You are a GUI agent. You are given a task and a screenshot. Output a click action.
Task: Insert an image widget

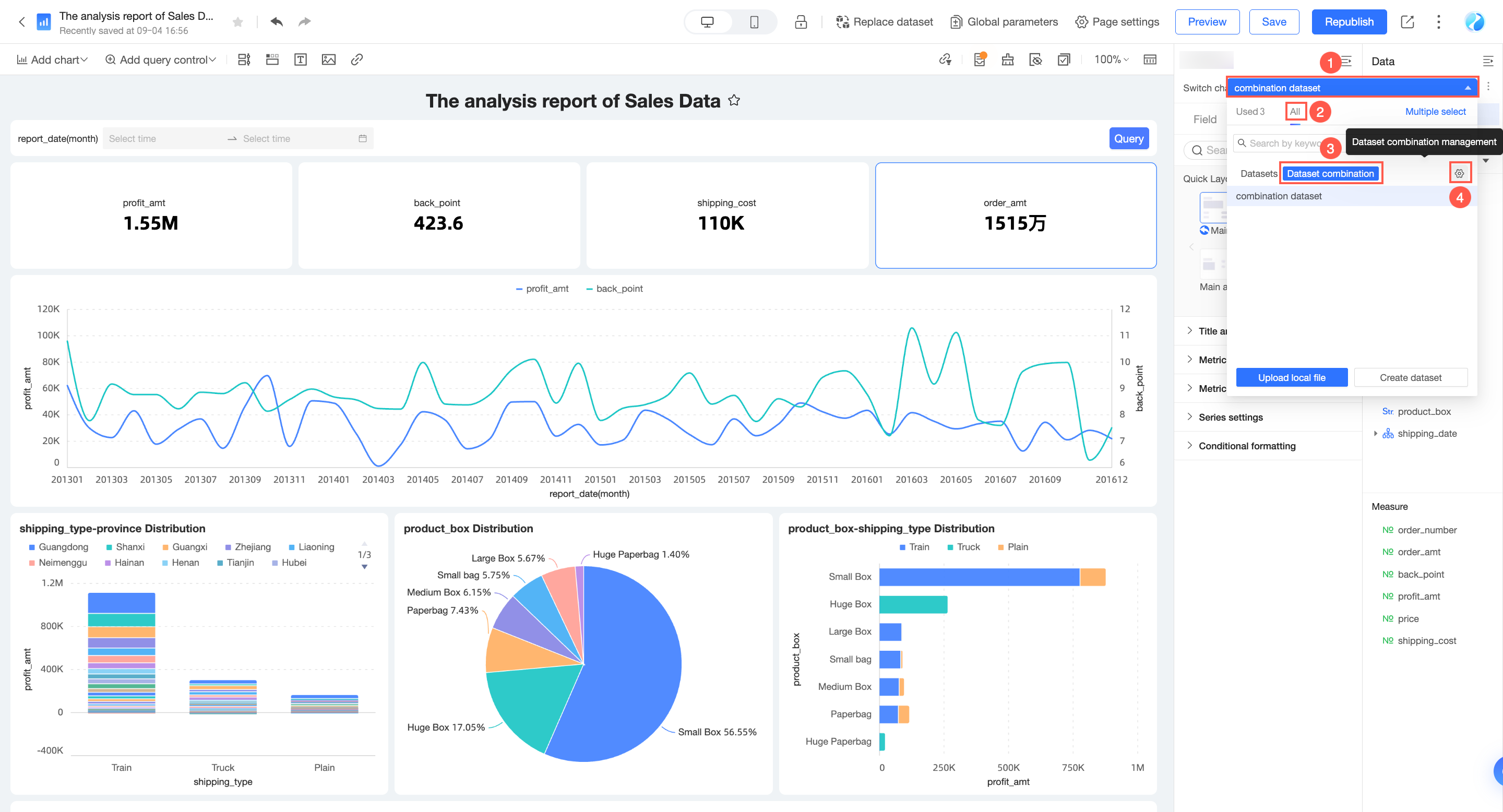point(328,59)
